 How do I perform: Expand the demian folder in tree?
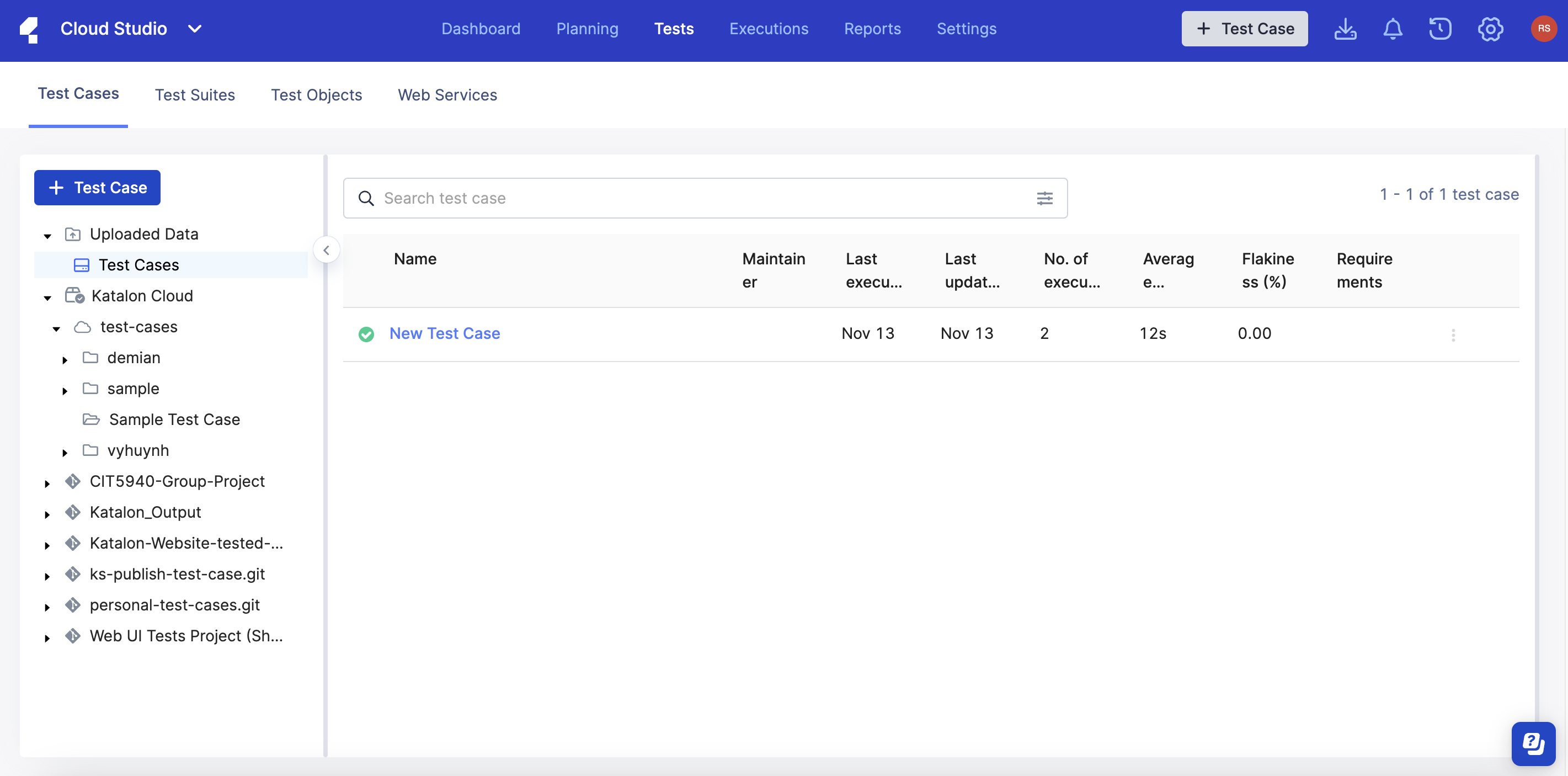coord(65,357)
